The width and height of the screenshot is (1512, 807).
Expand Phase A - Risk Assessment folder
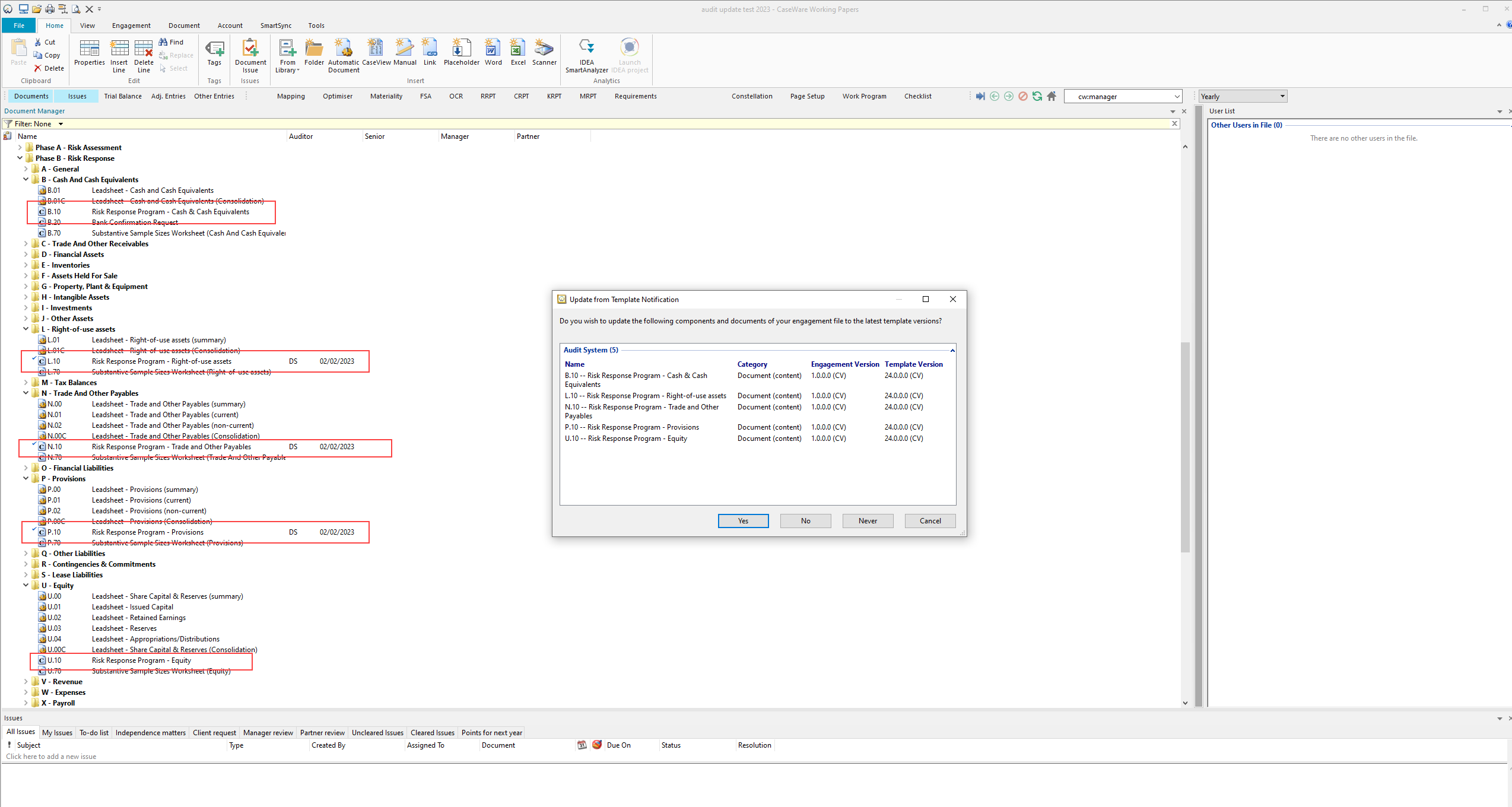20,148
